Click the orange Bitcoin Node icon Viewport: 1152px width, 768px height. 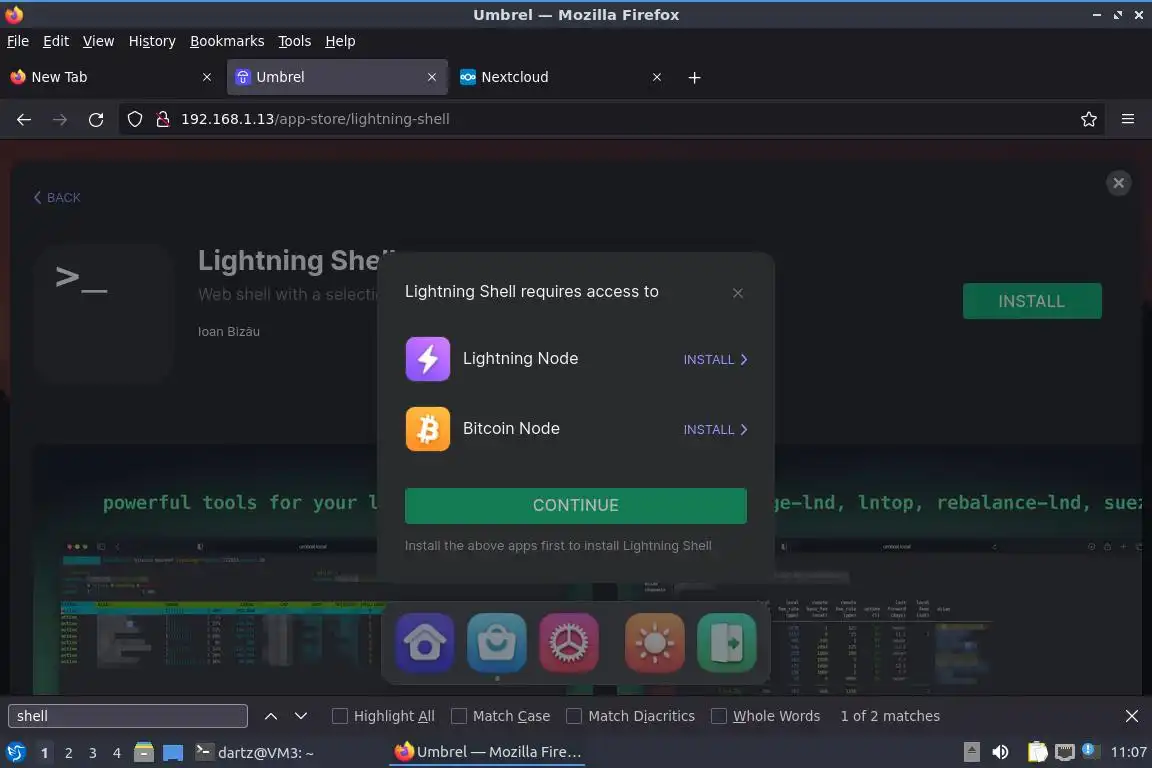click(x=428, y=428)
